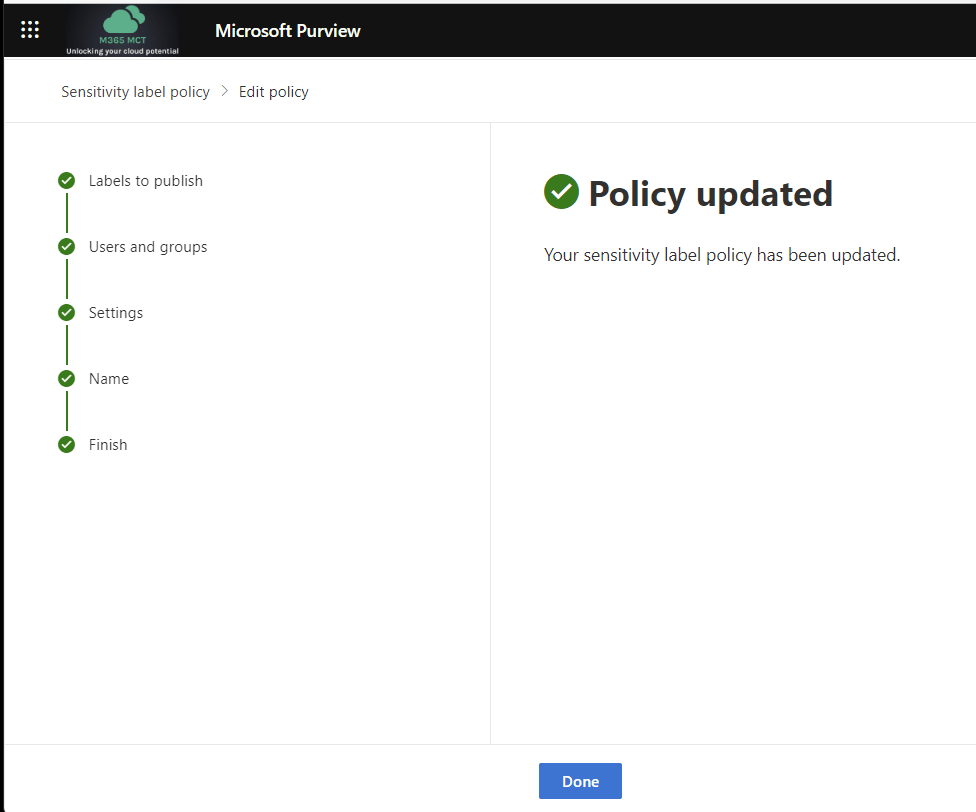Click the Users and groups checkmark icon
Viewport: 976px width, 812px height.
click(67, 247)
